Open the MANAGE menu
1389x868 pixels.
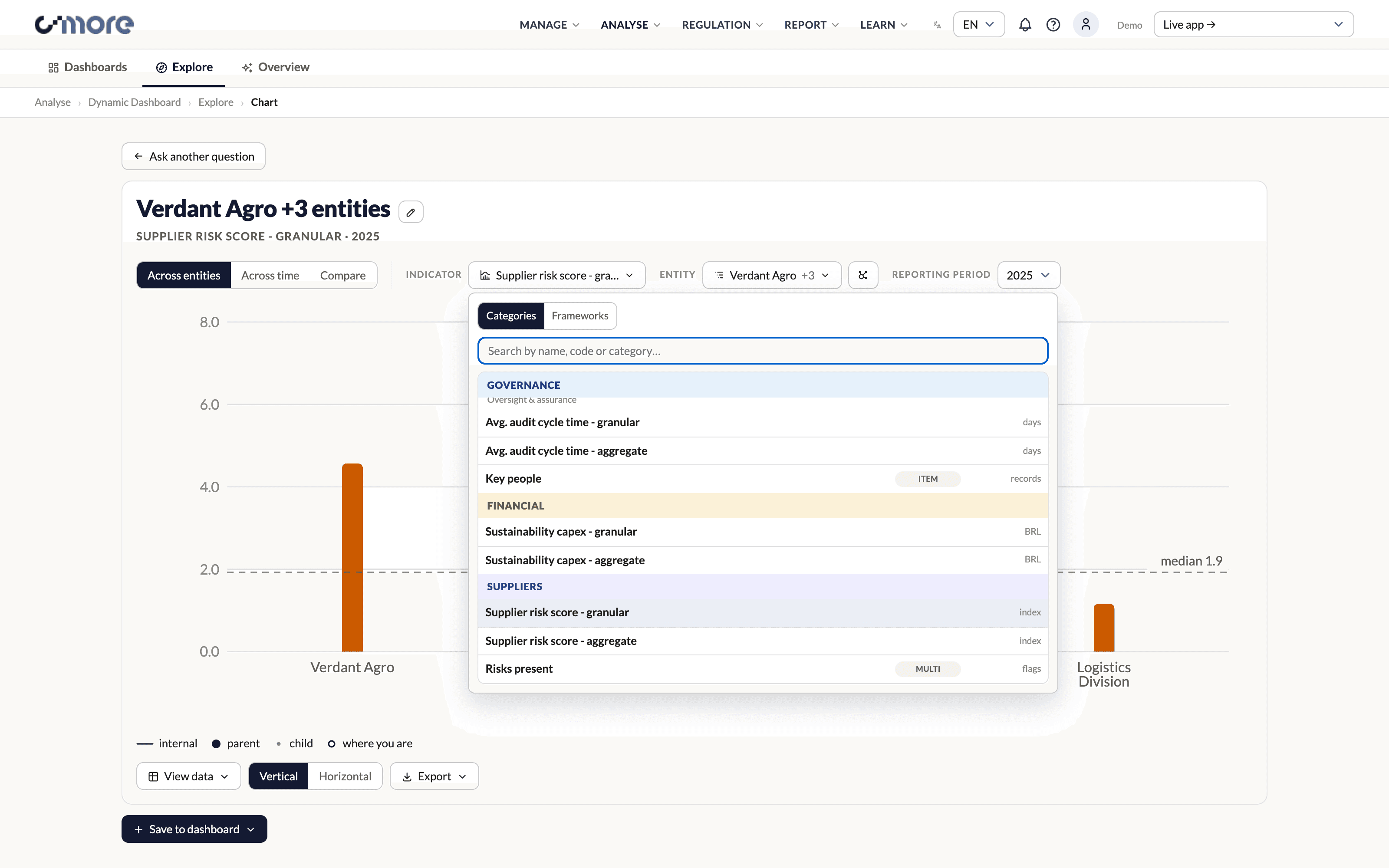pyautogui.click(x=549, y=25)
